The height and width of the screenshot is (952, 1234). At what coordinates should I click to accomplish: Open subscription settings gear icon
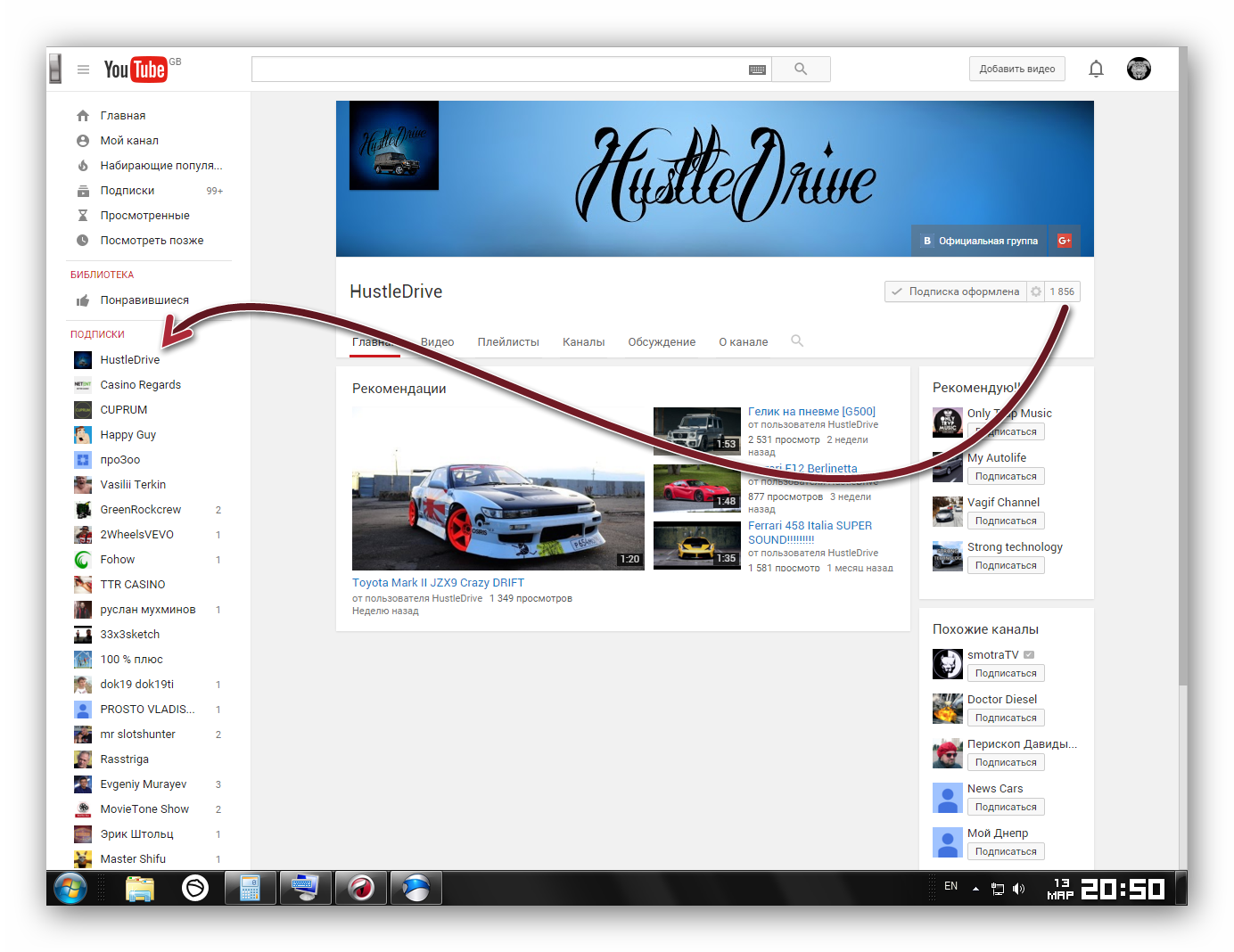(x=1035, y=291)
